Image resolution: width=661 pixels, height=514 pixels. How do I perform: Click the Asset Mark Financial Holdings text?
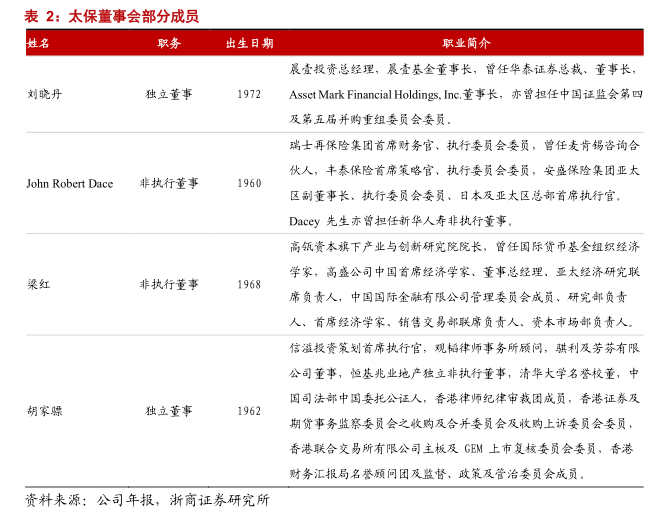tap(365, 95)
